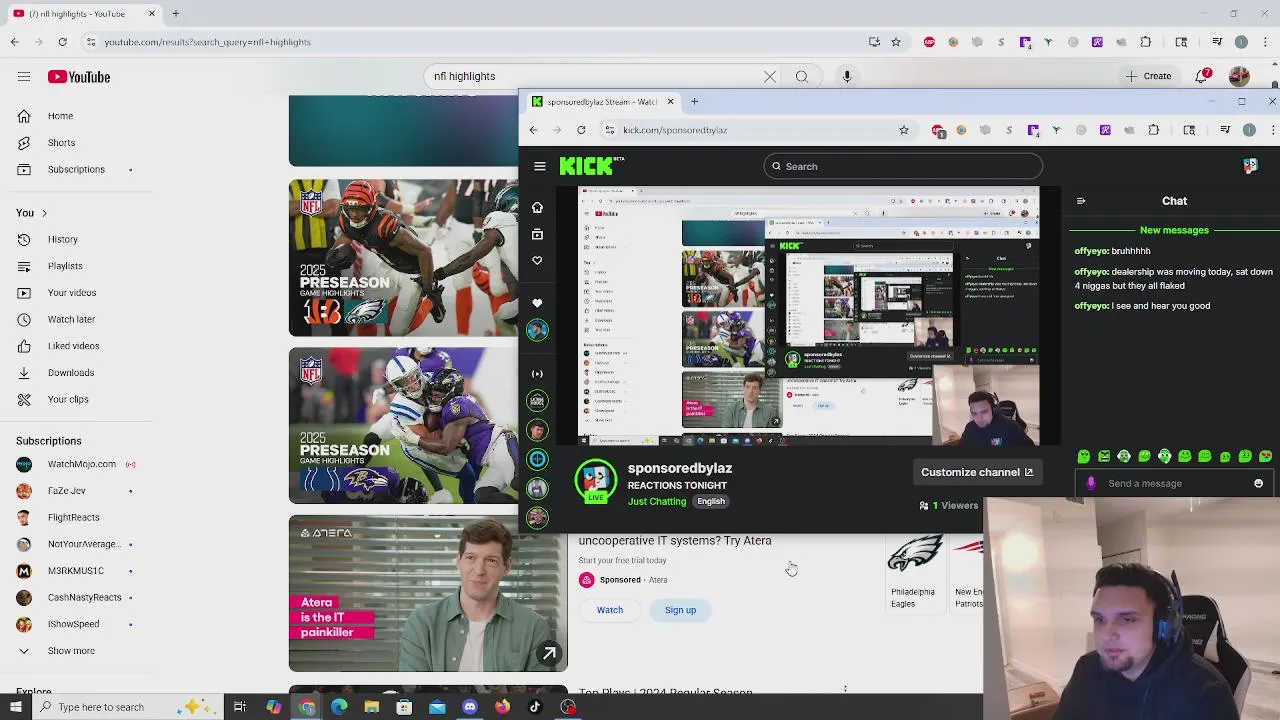Open Kick profile avatar menu
The width and height of the screenshot is (1280, 720).
point(1249,166)
